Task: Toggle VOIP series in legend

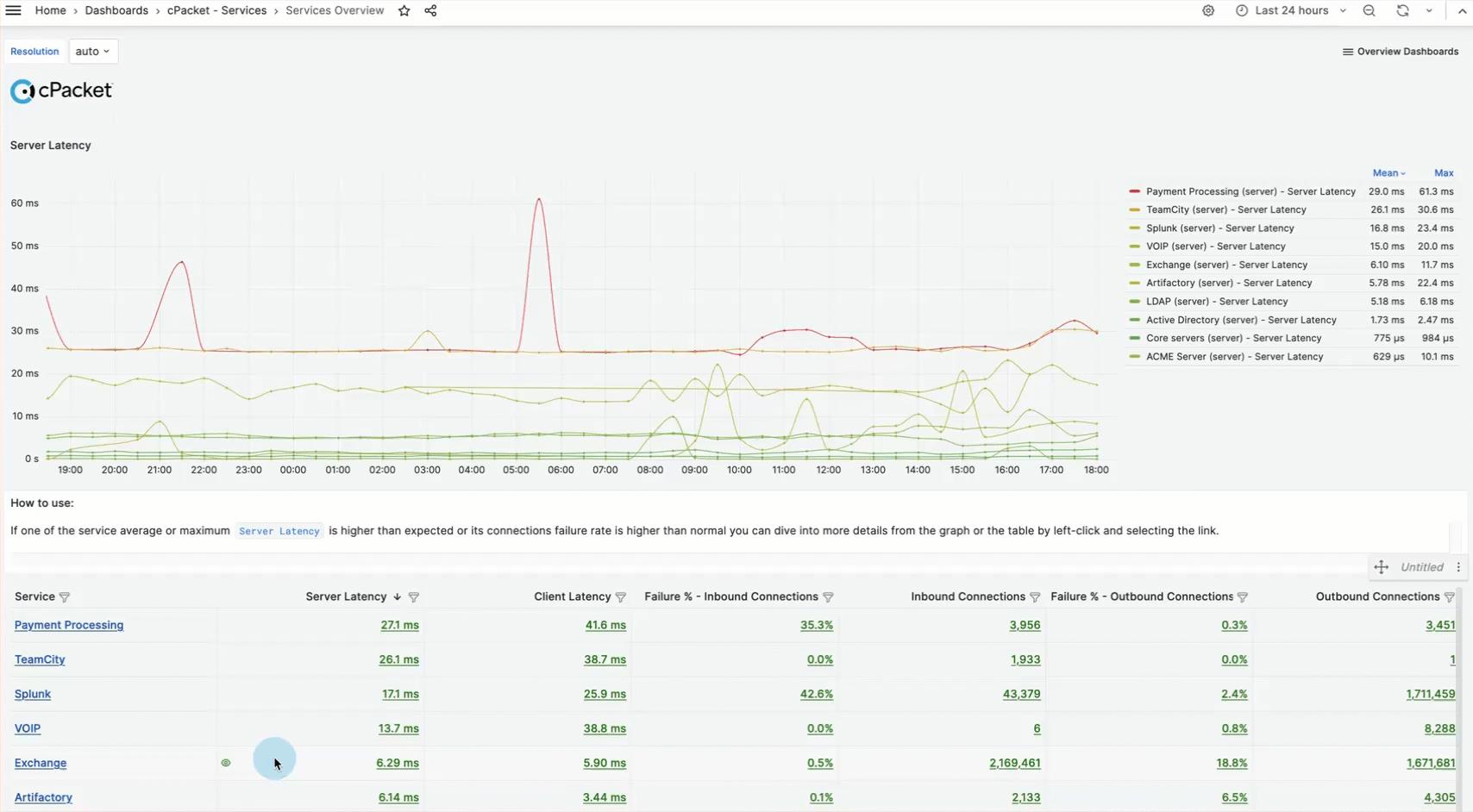Action: point(1215,247)
